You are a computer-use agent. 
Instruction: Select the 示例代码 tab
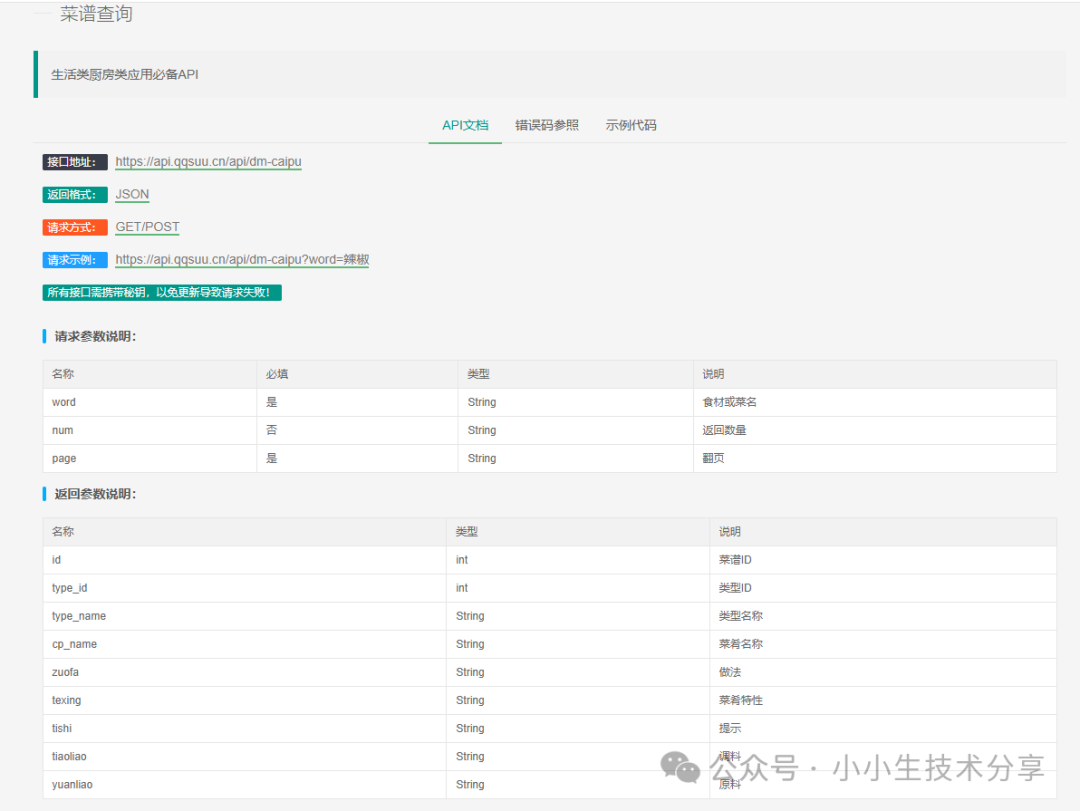(631, 125)
